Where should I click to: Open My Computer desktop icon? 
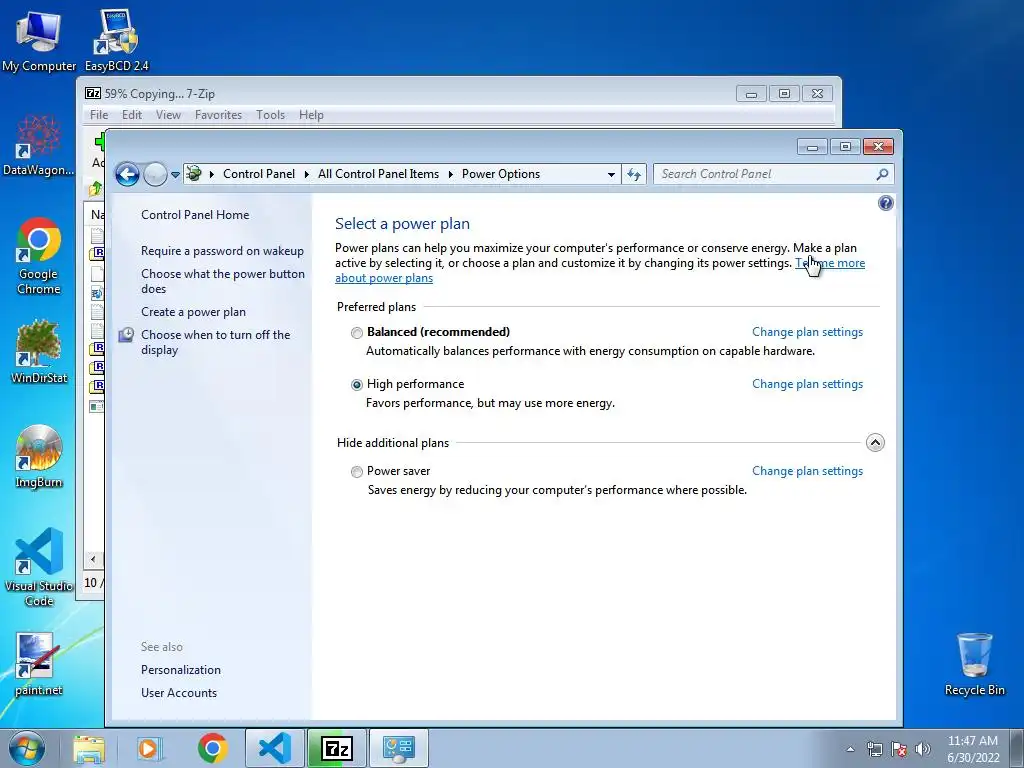click(x=39, y=40)
